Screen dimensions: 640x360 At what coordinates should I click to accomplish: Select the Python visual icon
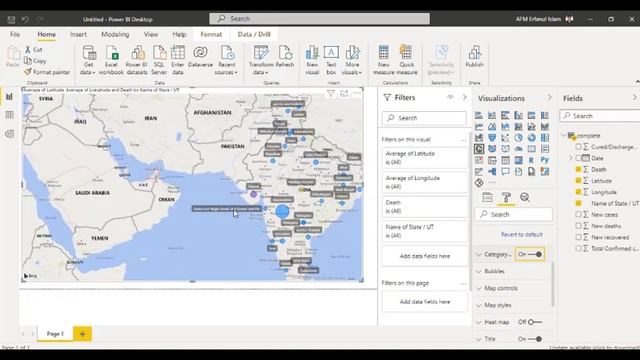click(x=544, y=160)
